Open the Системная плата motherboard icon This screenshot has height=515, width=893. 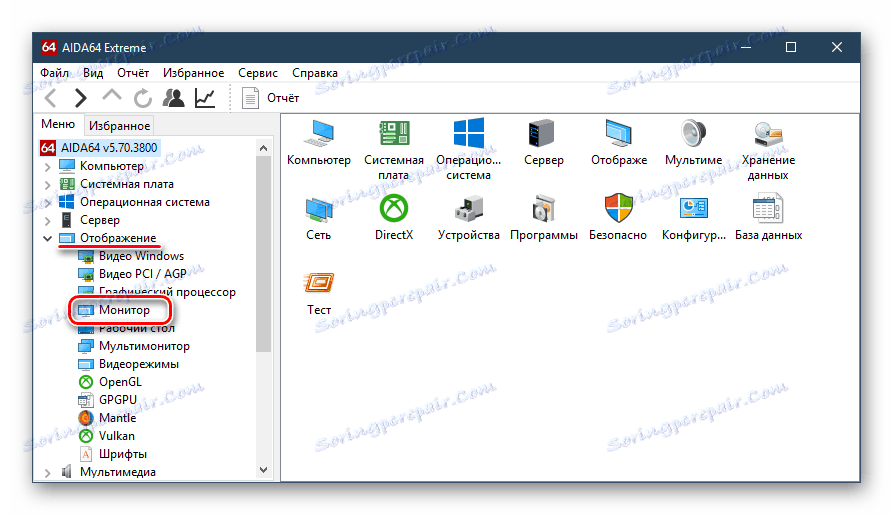point(394,149)
